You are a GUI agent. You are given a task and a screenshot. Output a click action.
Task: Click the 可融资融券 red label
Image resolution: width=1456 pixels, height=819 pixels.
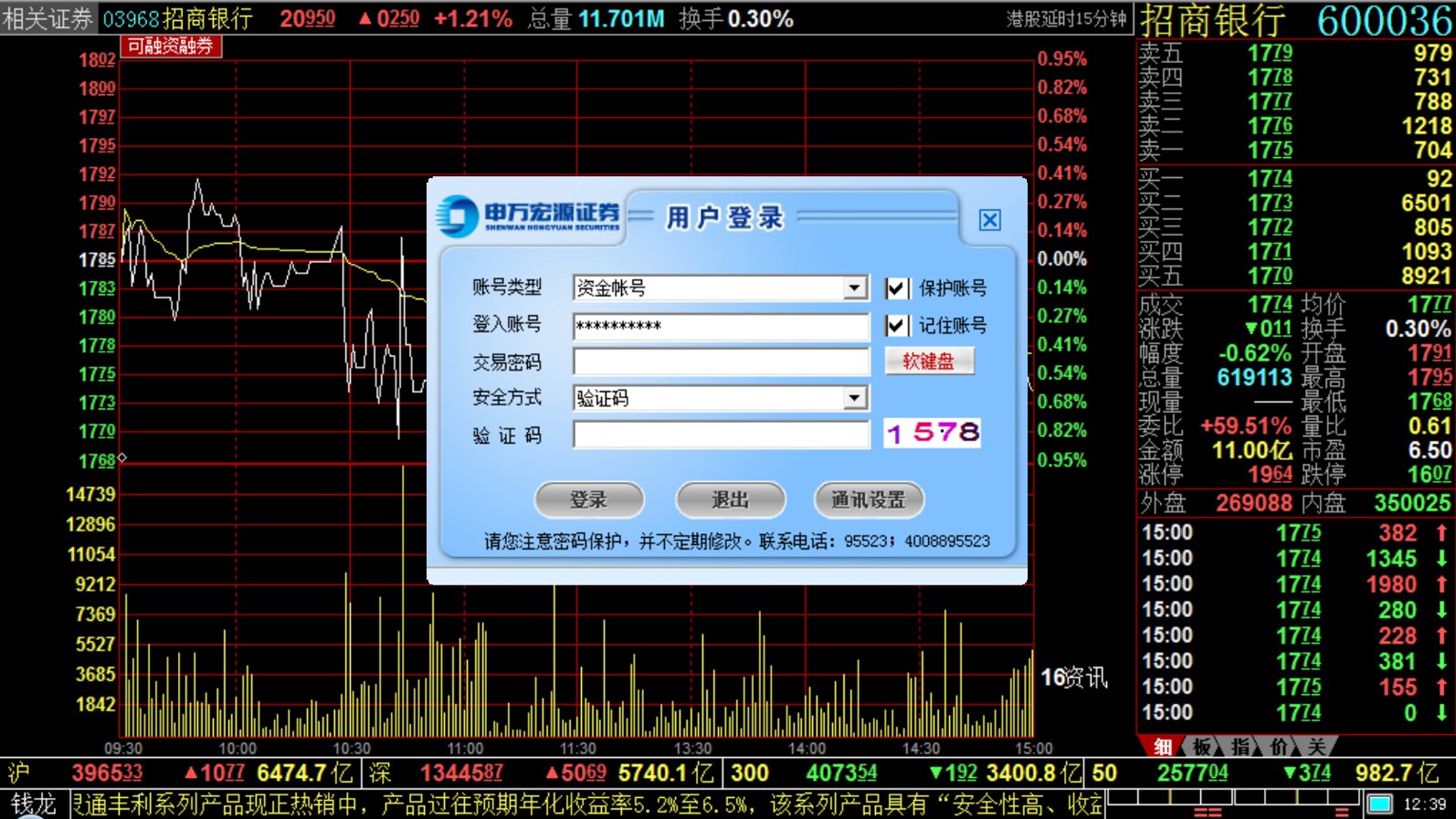171,46
